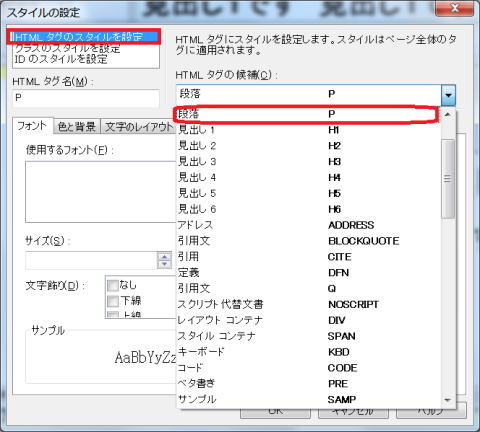Choose '見出し 1 H1' from the list
480x432 pixels.
(x=308, y=130)
